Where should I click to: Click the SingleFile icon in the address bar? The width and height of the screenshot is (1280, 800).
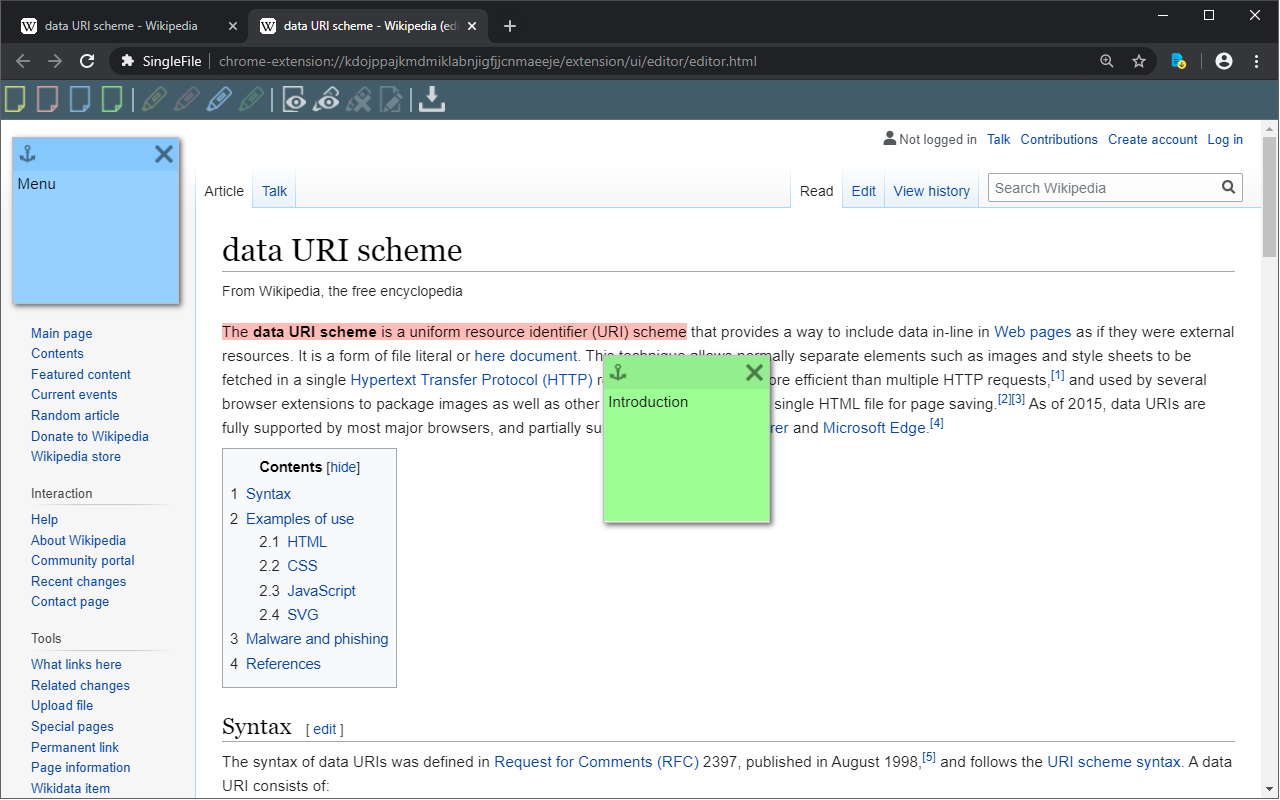[x=127, y=60]
